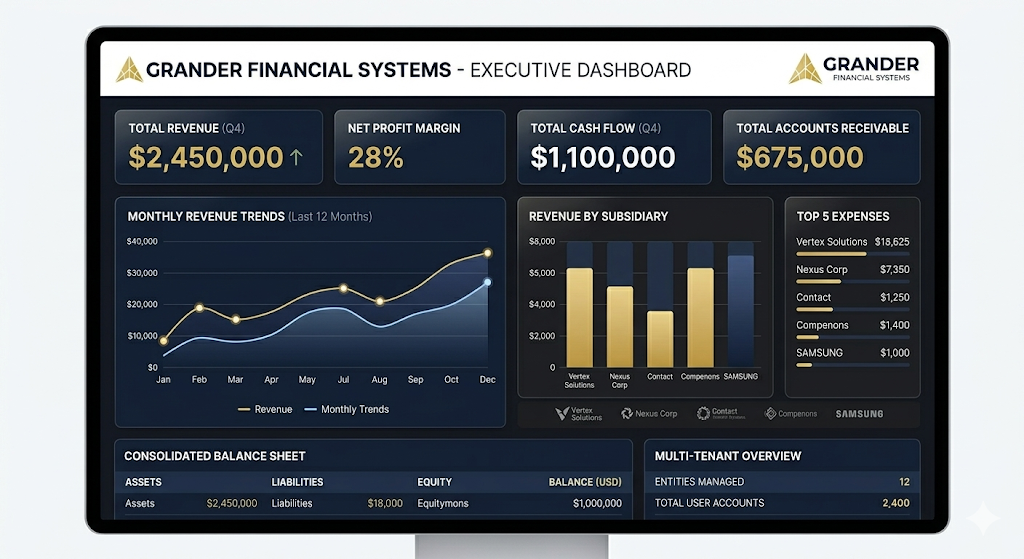Open the Total Accounts Receivable card
The height and width of the screenshot is (559, 1024).
pos(821,147)
